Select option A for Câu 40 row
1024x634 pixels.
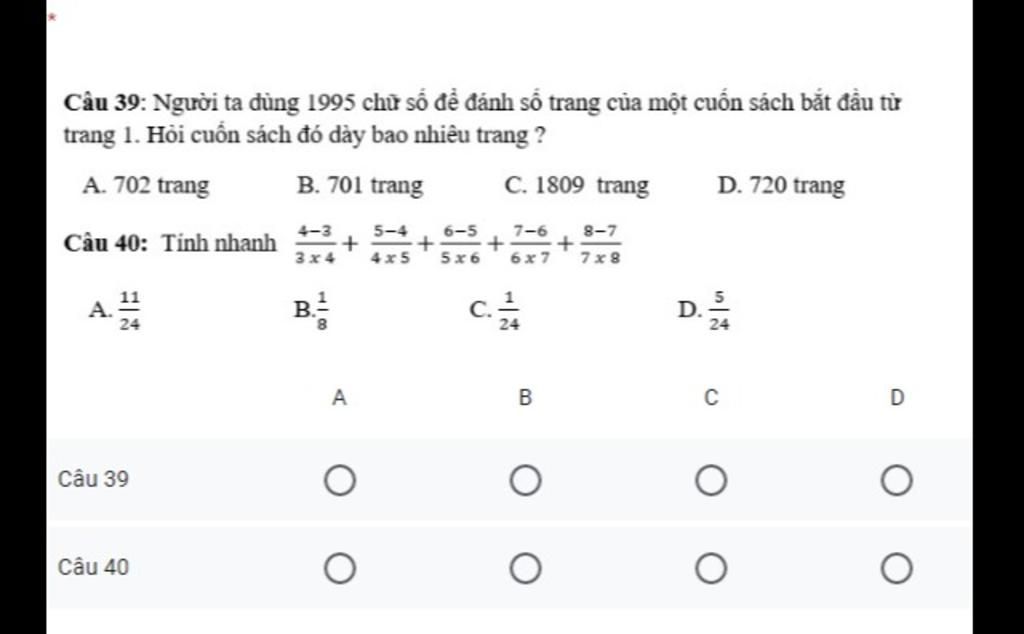(339, 569)
